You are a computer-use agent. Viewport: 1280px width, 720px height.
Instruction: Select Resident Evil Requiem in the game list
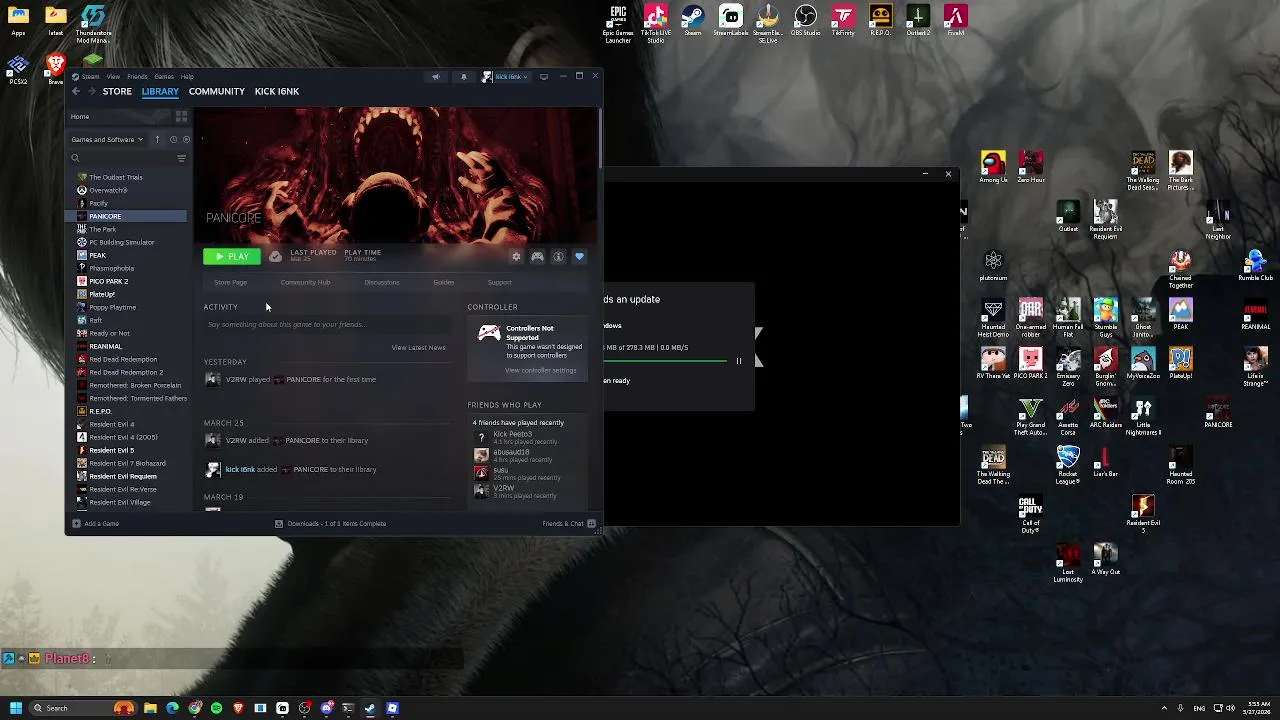(x=123, y=476)
